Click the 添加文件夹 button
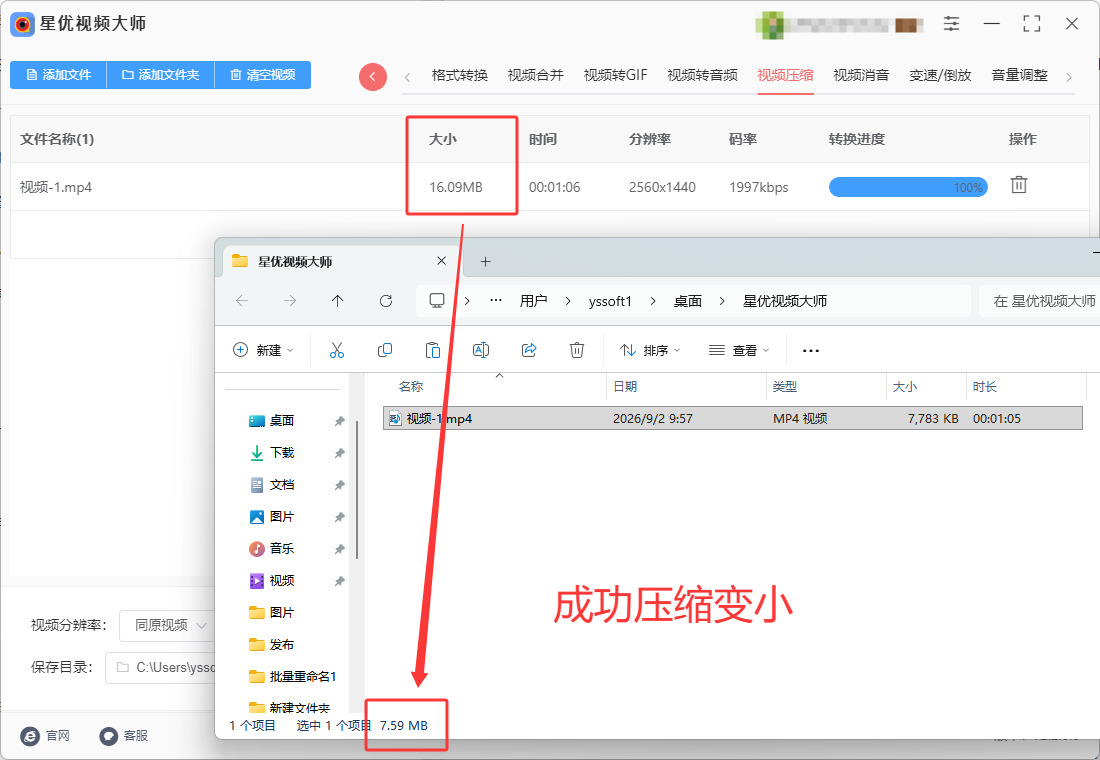The image size is (1100, 760). (160, 75)
